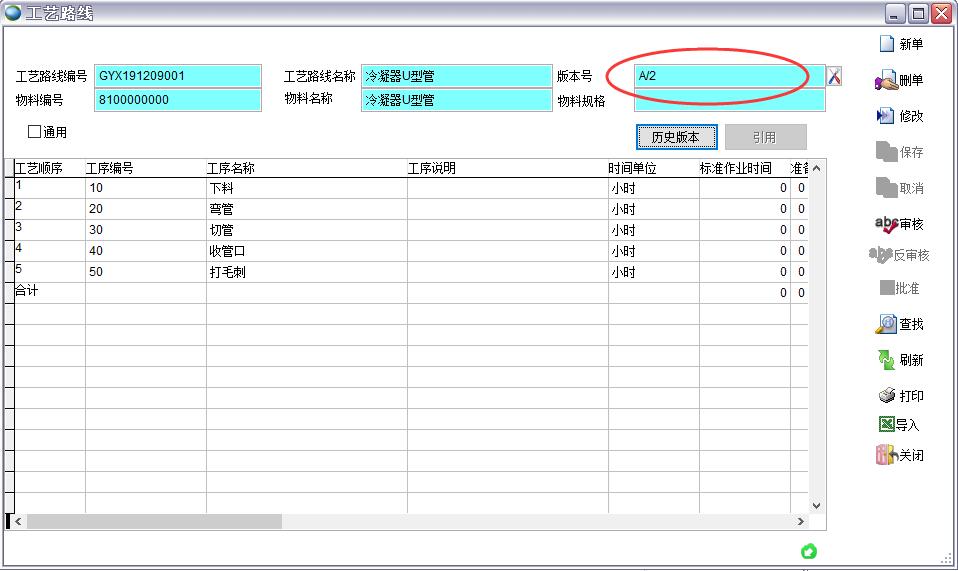Refresh using the 刷新 icon
The image size is (958, 571).
(x=885, y=360)
